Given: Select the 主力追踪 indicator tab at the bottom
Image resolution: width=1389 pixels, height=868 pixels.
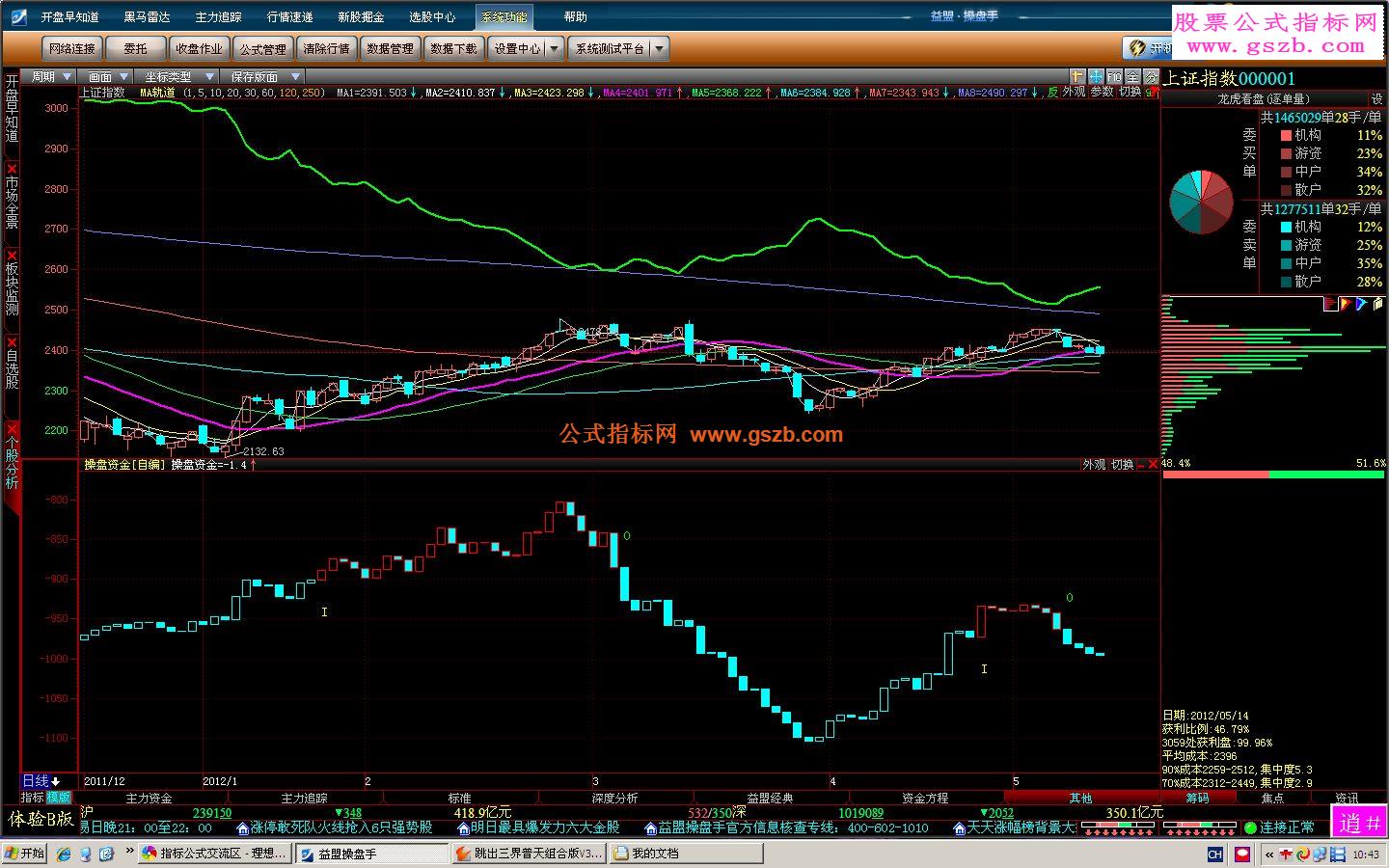Looking at the screenshot, I should tap(305, 799).
